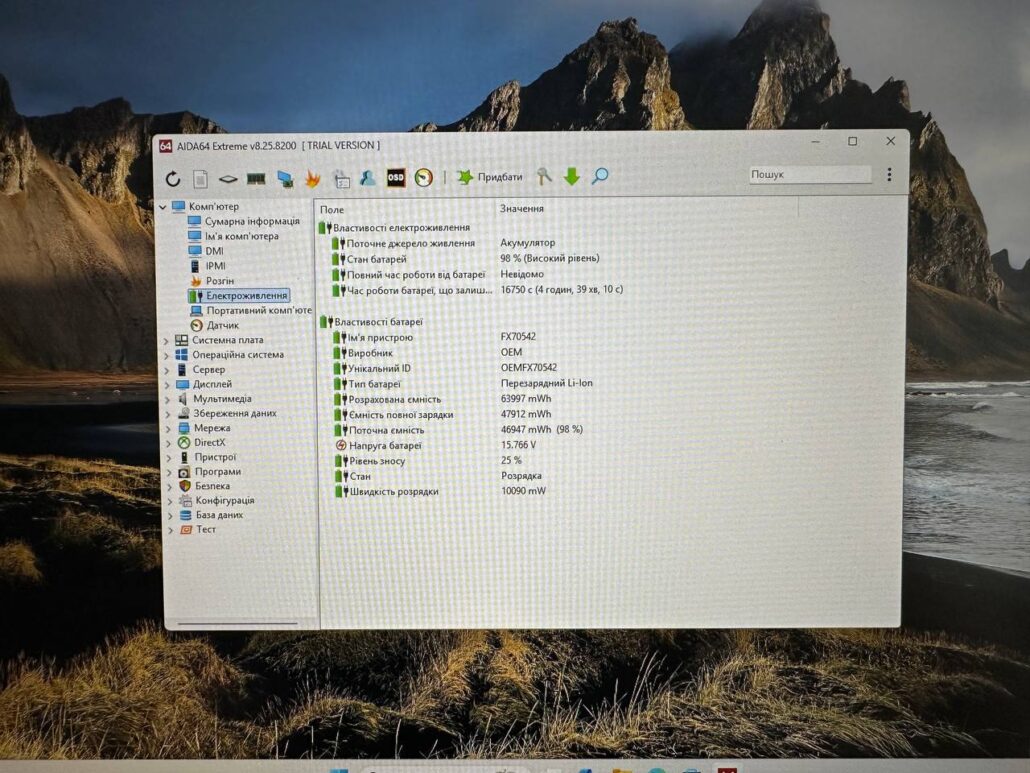Click inside the Пошук search field
Image resolution: width=1030 pixels, height=773 pixels.
tap(808, 175)
